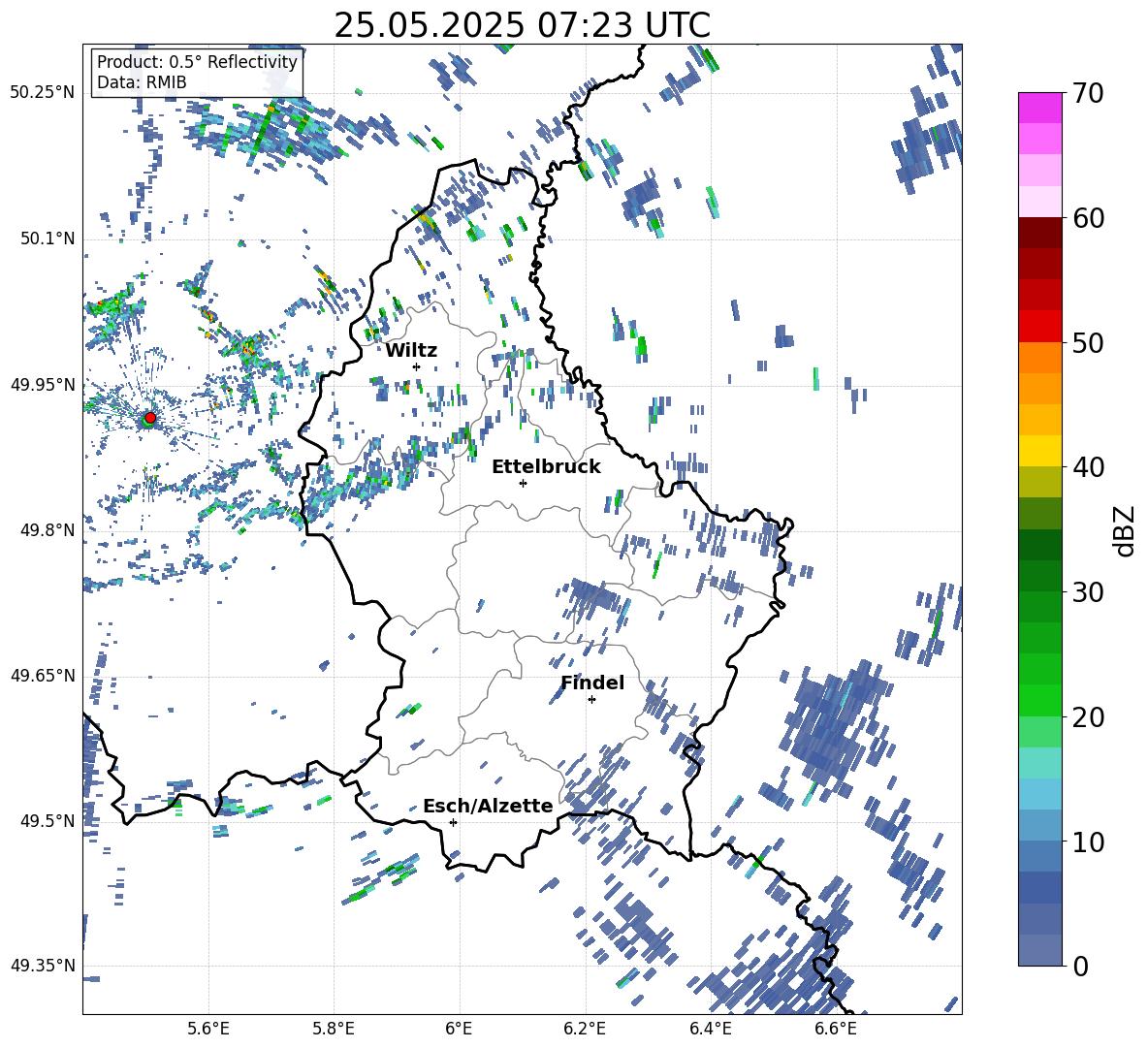Click the dBZ colorbar axis label
Viewport: 1148px width, 1048px height.
1125,530
